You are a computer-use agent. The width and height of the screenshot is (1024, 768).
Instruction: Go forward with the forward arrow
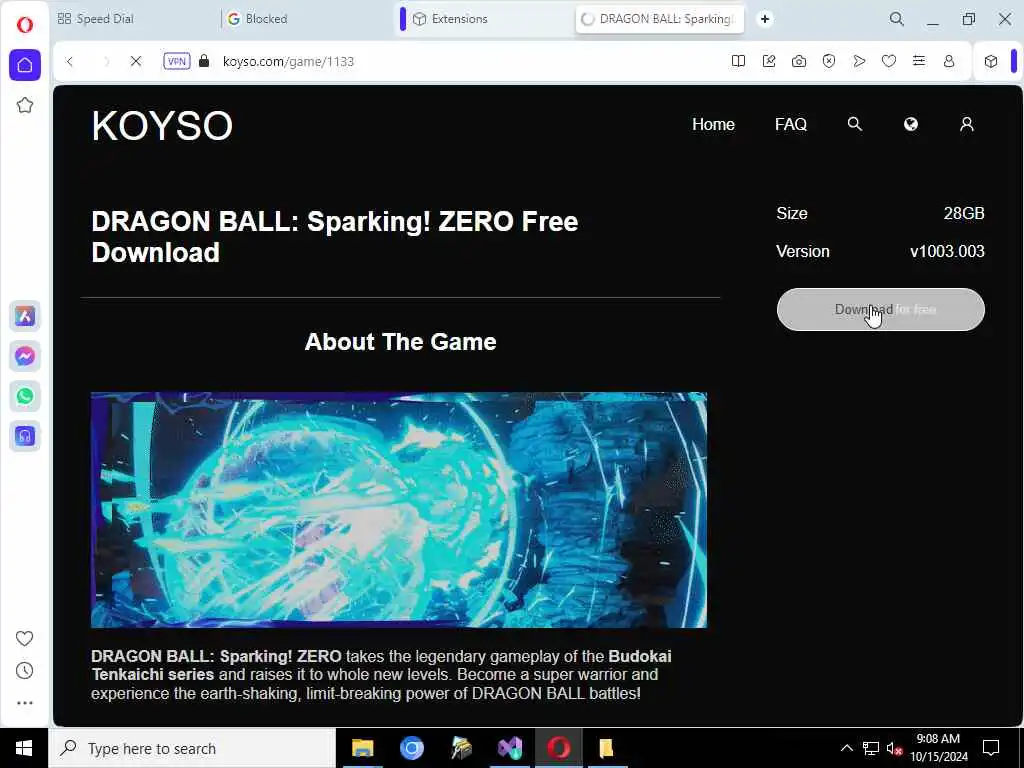click(x=106, y=61)
